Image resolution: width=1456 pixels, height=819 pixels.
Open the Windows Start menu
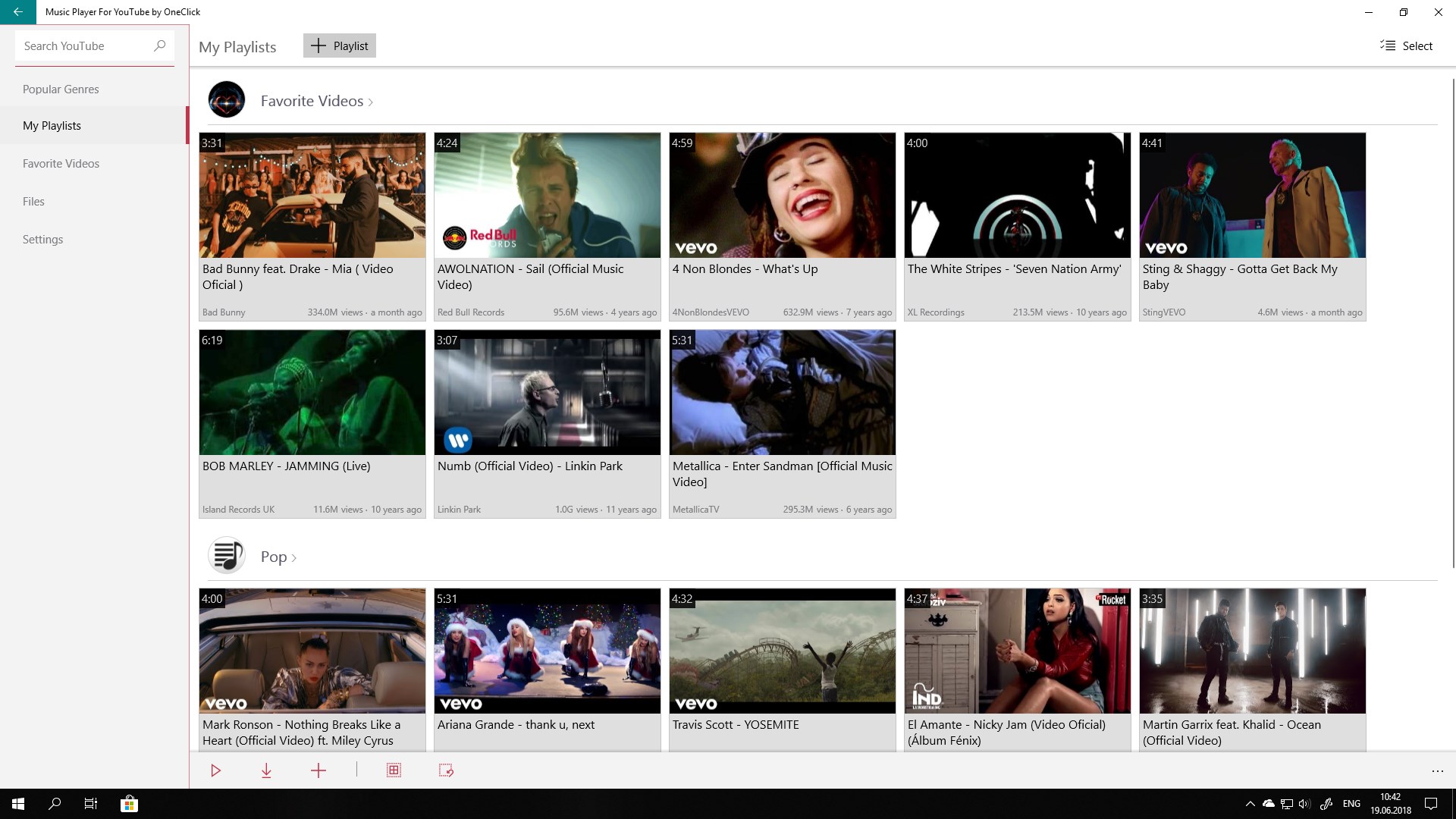pyautogui.click(x=18, y=804)
